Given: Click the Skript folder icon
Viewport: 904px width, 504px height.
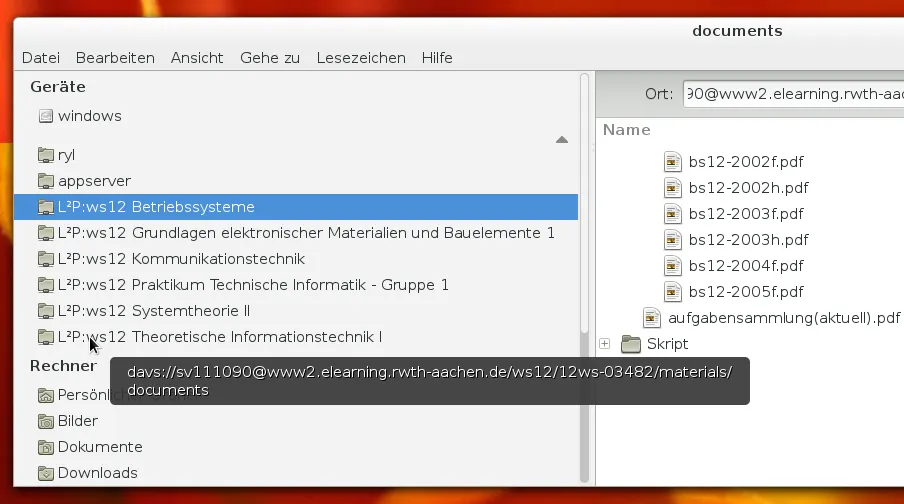Looking at the screenshot, I should pyautogui.click(x=631, y=344).
